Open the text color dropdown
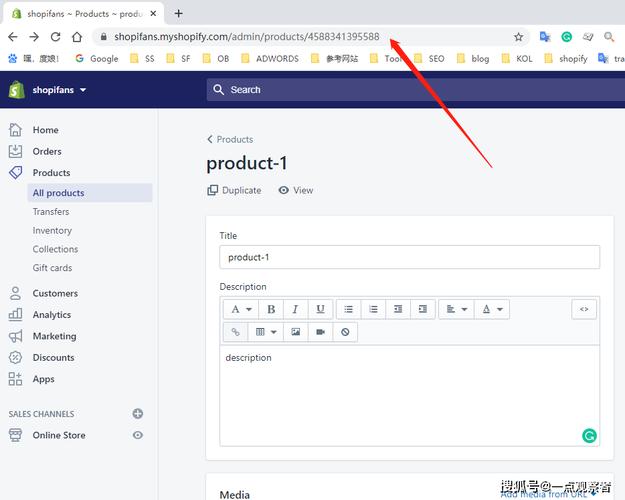 [x=492, y=309]
